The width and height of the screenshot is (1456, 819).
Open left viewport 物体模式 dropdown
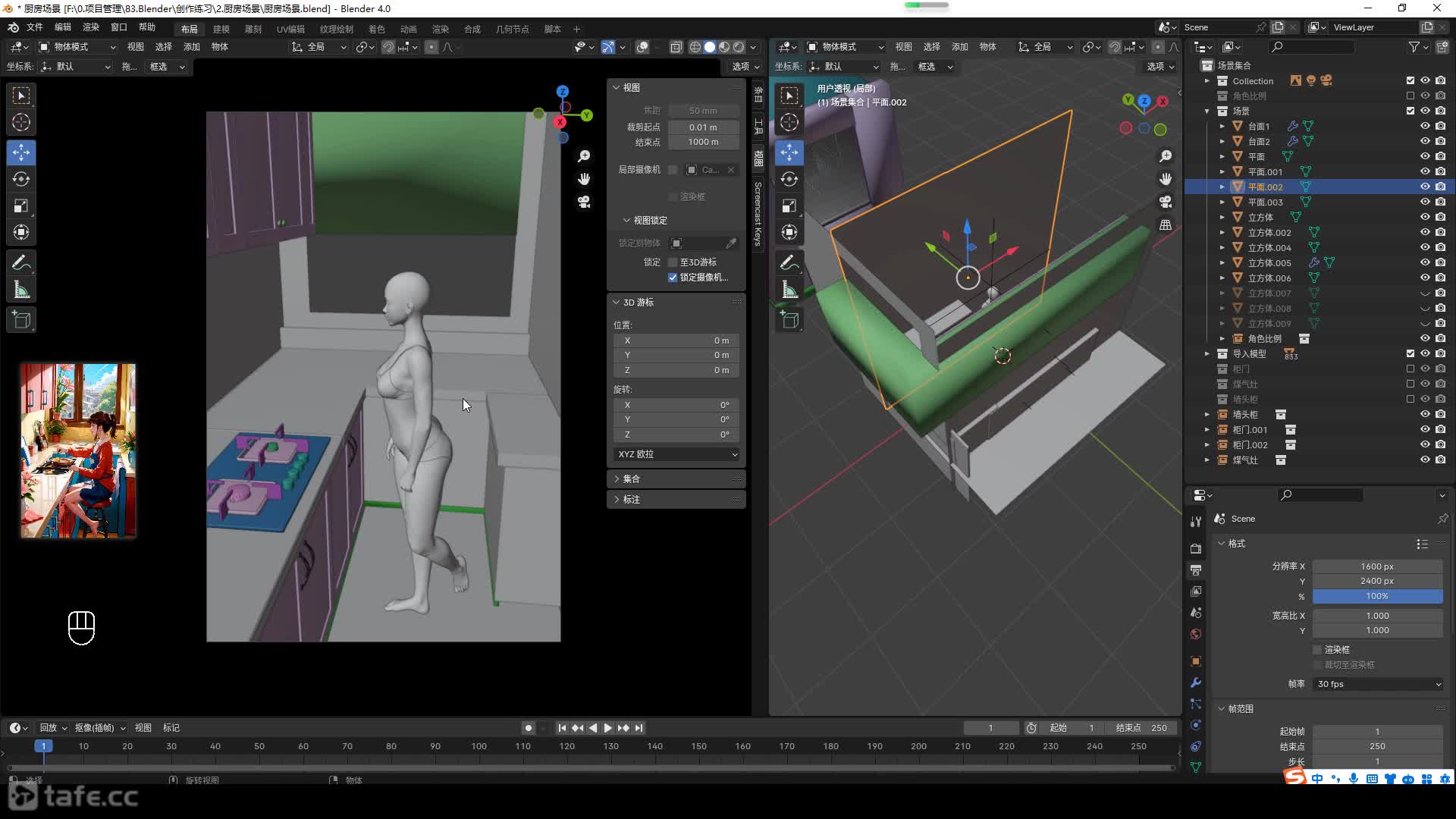click(77, 47)
